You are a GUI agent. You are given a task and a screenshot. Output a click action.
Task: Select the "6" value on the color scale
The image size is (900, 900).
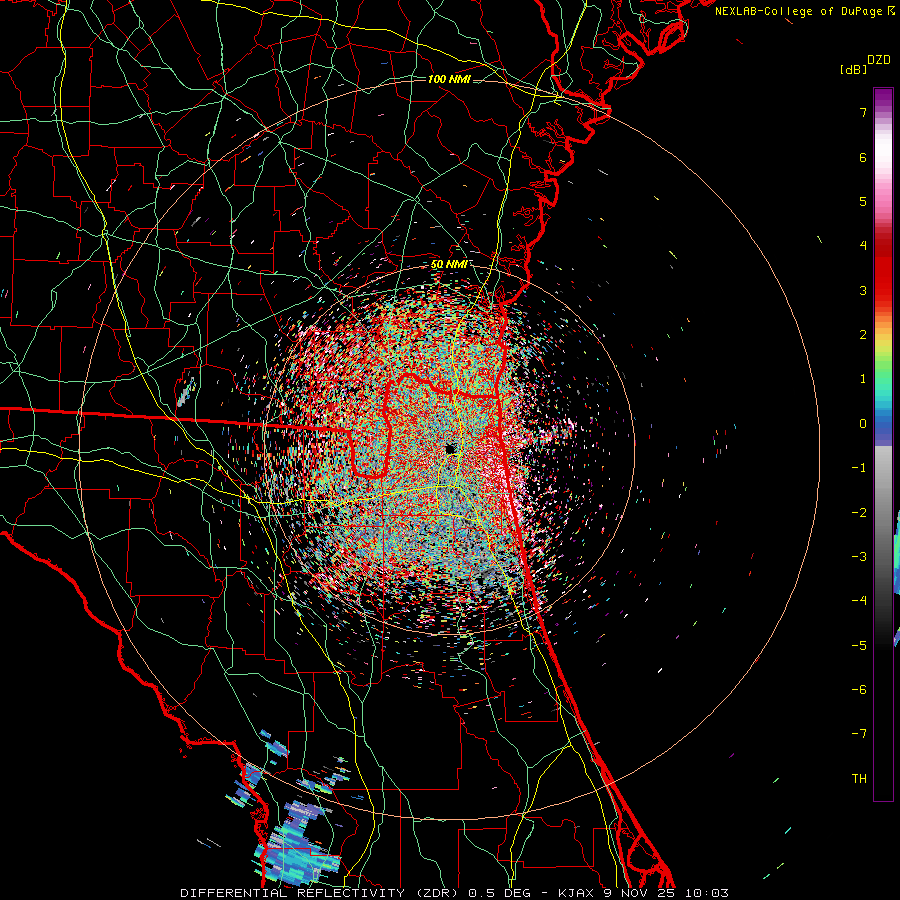(863, 157)
